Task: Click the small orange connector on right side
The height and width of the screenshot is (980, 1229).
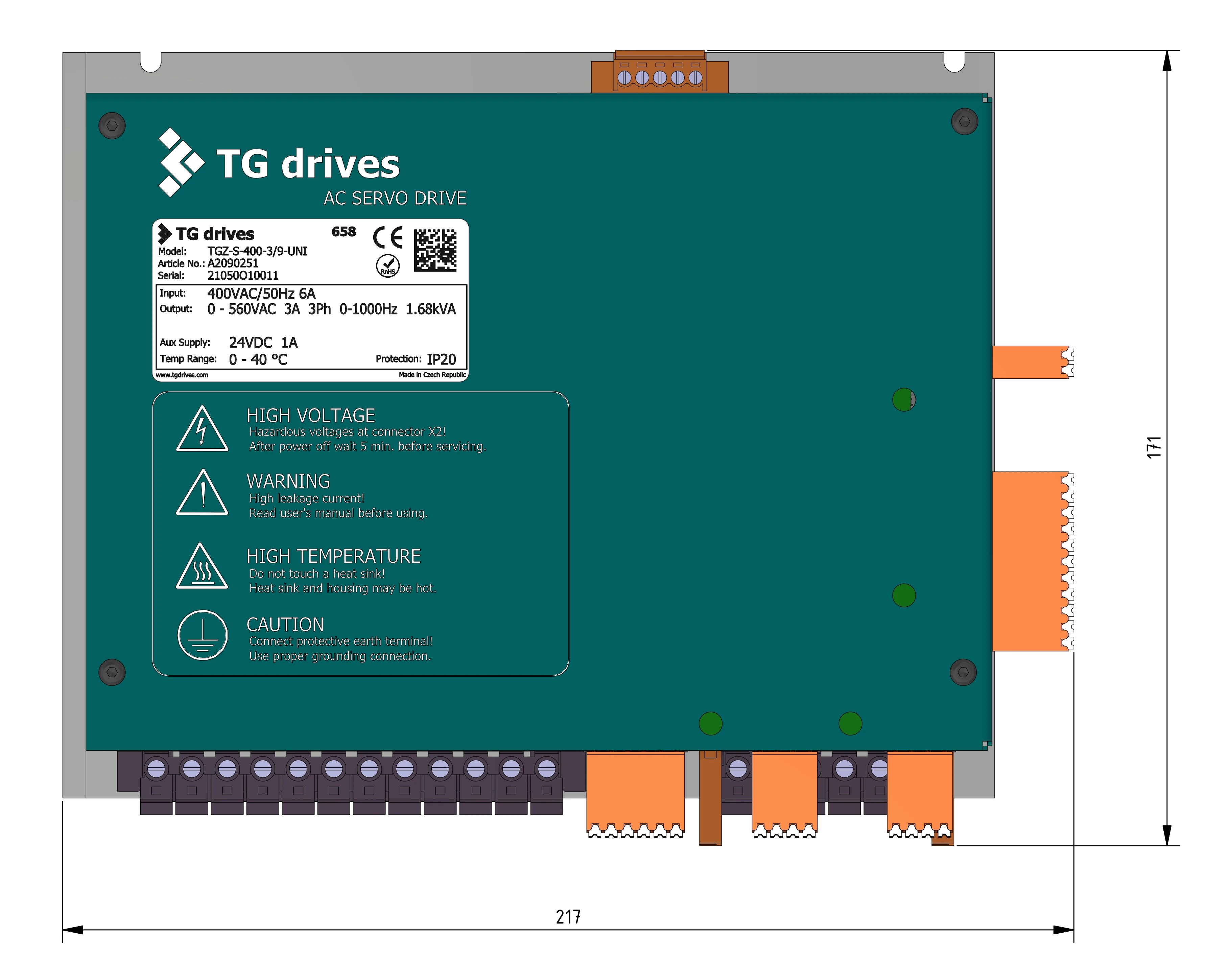Action: (x=1033, y=362)
